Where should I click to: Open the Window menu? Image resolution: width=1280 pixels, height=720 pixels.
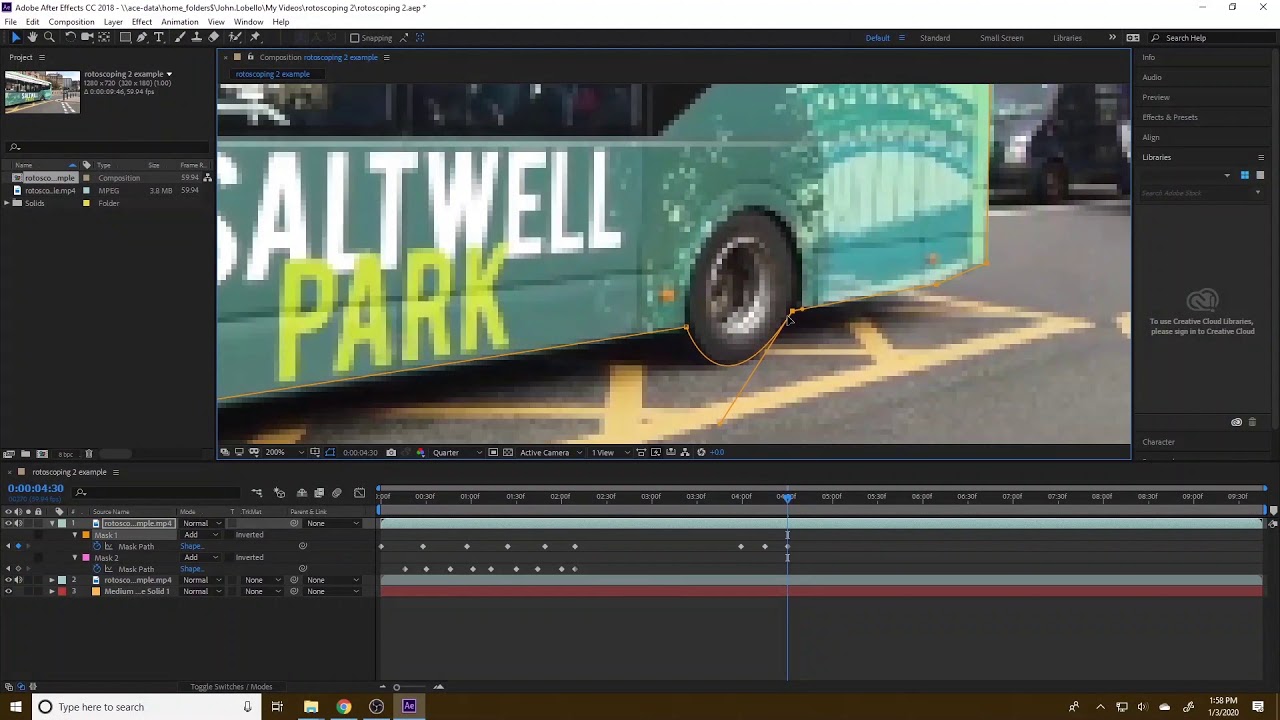click(x=248, y=21)
